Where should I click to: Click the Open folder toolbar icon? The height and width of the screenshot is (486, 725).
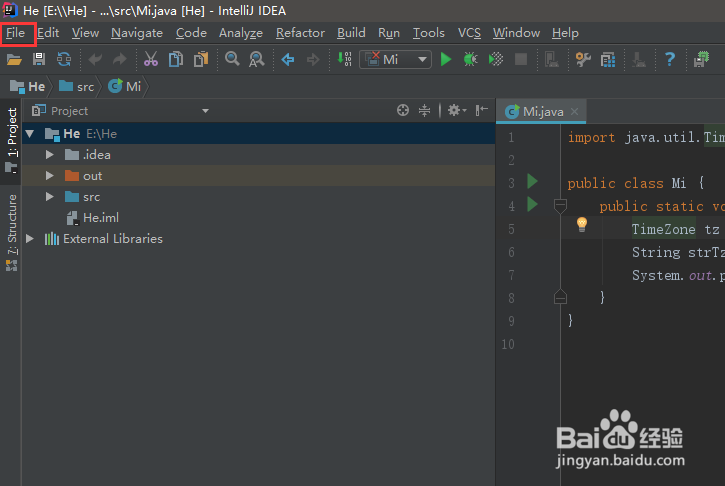coord(14,60)
